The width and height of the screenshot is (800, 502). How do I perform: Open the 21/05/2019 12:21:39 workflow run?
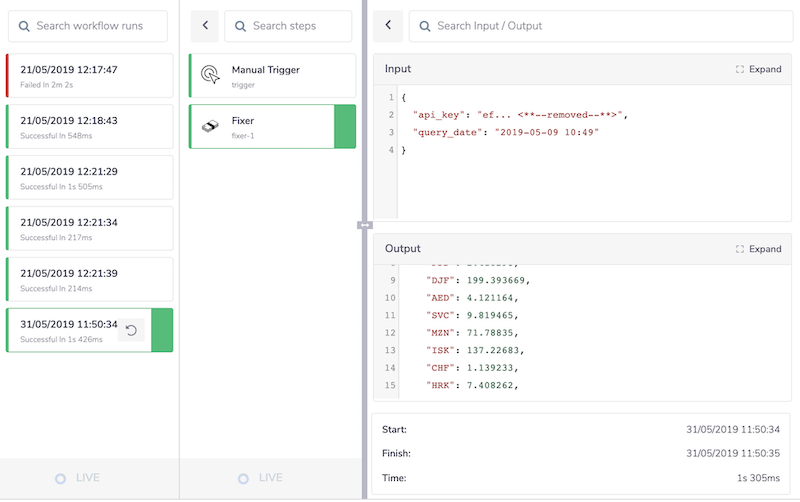(89, 279)
